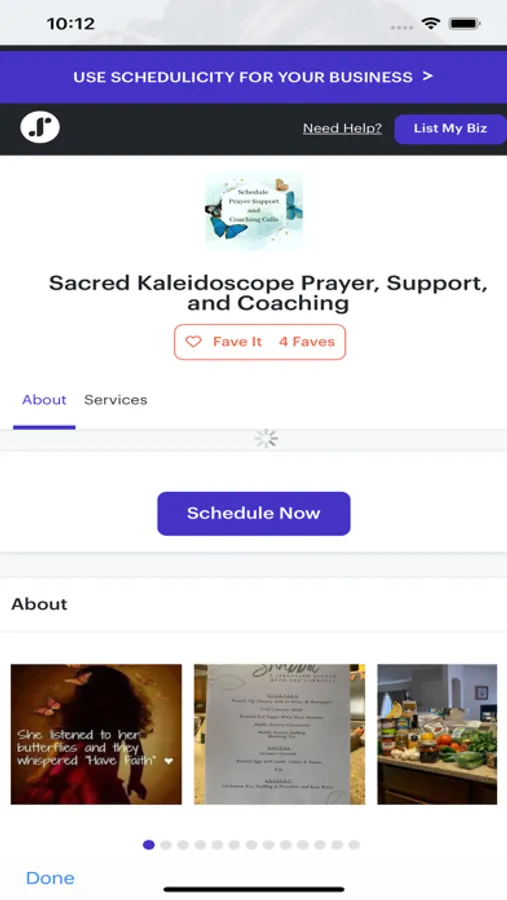Tap the battery status icon
The height and width of the screenshot is (900, 507).
tap(465, 24)
